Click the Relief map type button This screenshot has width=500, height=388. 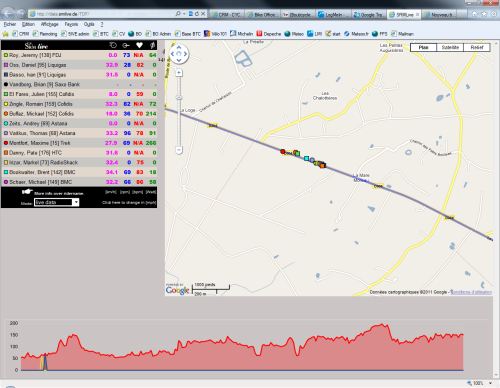(x=477, y=47)
